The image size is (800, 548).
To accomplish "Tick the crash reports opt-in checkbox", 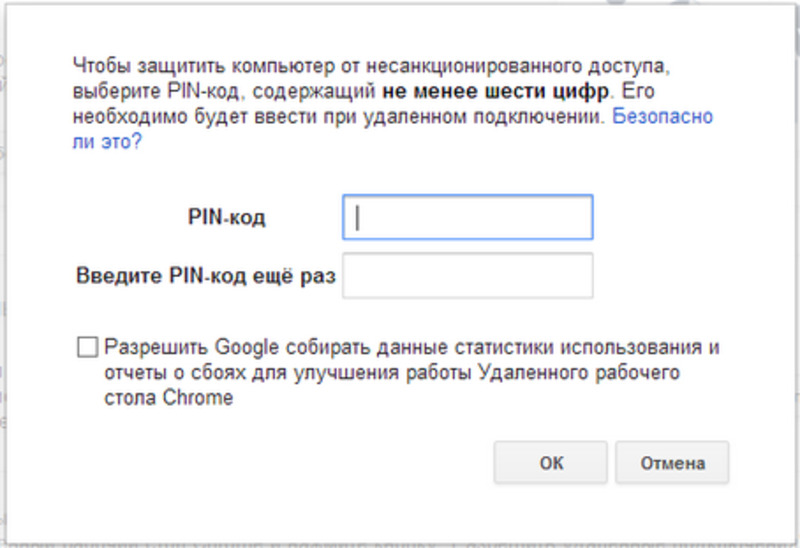I will click(87, 347).
